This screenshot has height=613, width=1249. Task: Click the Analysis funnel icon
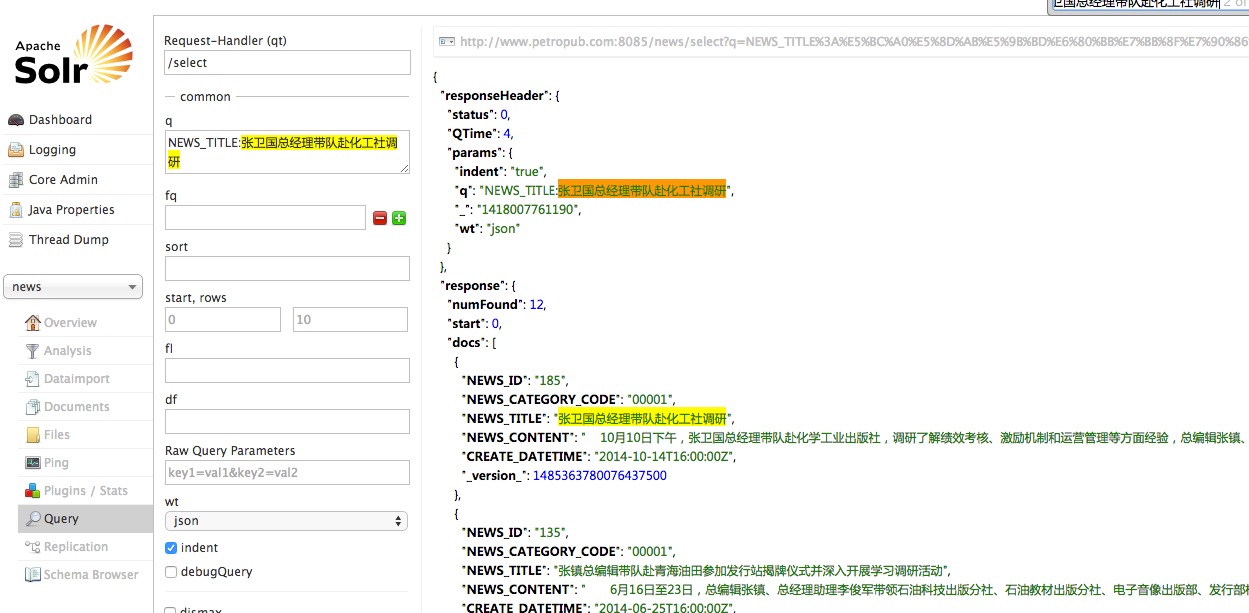pos(33,350)
